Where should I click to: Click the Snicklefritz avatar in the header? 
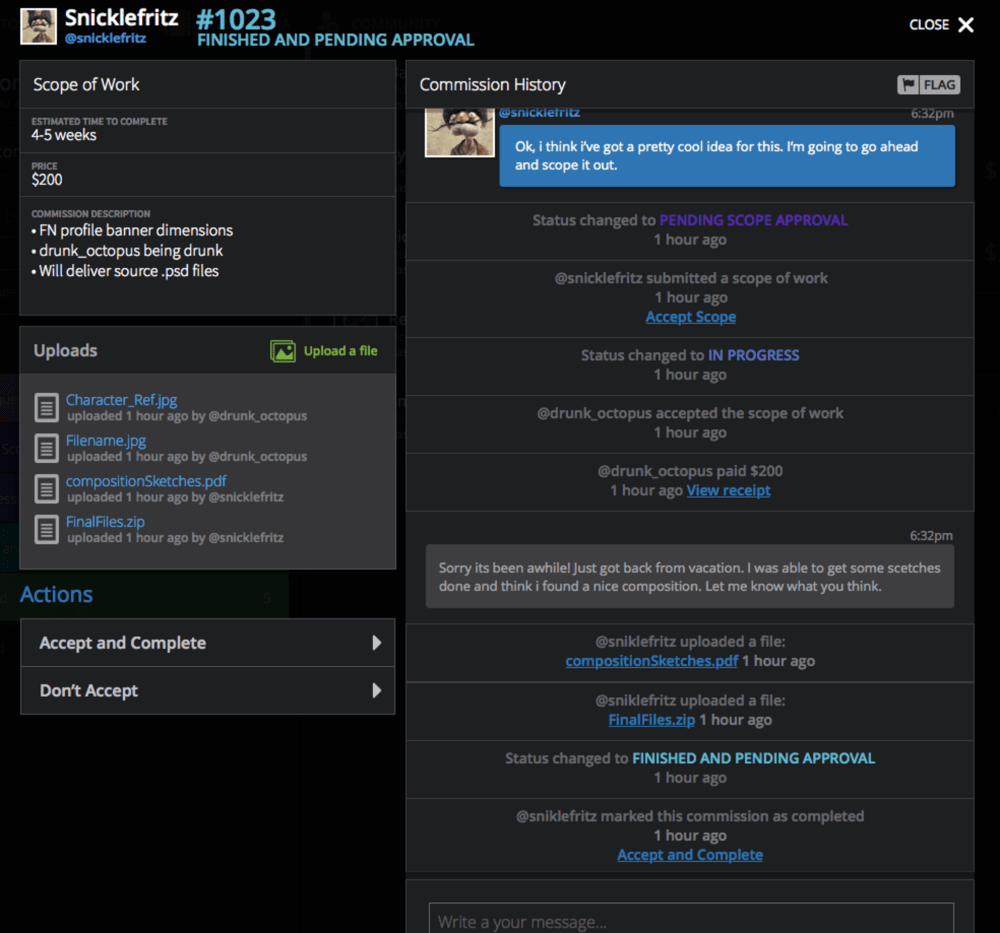pos(37,25)
